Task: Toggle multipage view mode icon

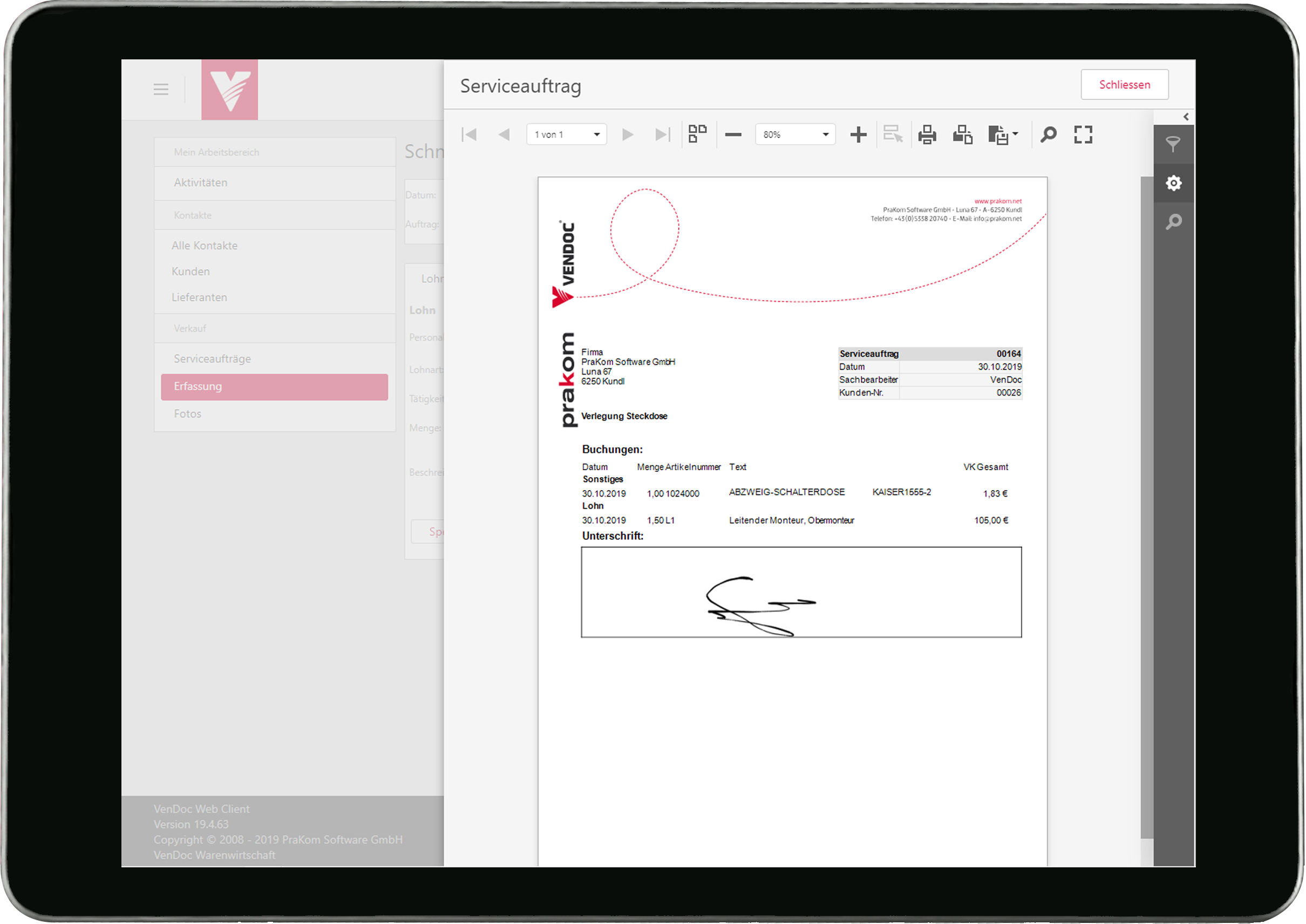Action: 697,134
